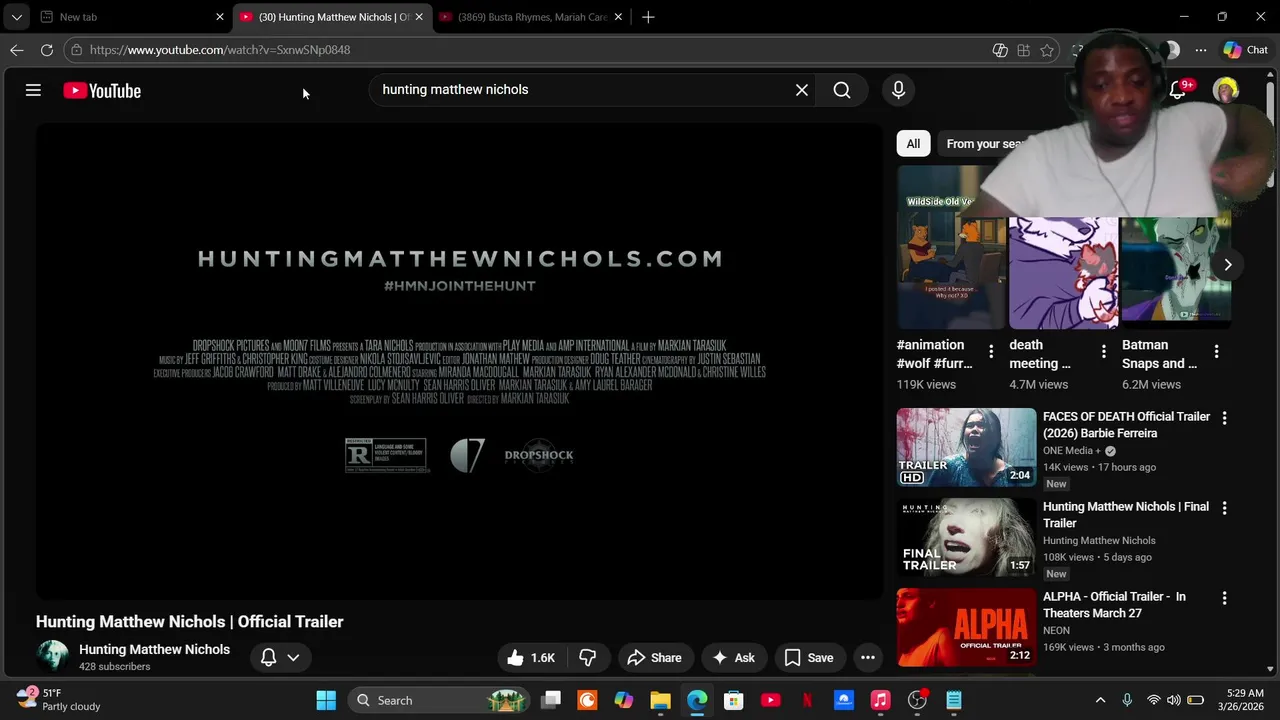This screenshot has height=720, width=1280.
Task: Open the Hunting Matthew Nichols channel name
Action: [x=154, y=649]
